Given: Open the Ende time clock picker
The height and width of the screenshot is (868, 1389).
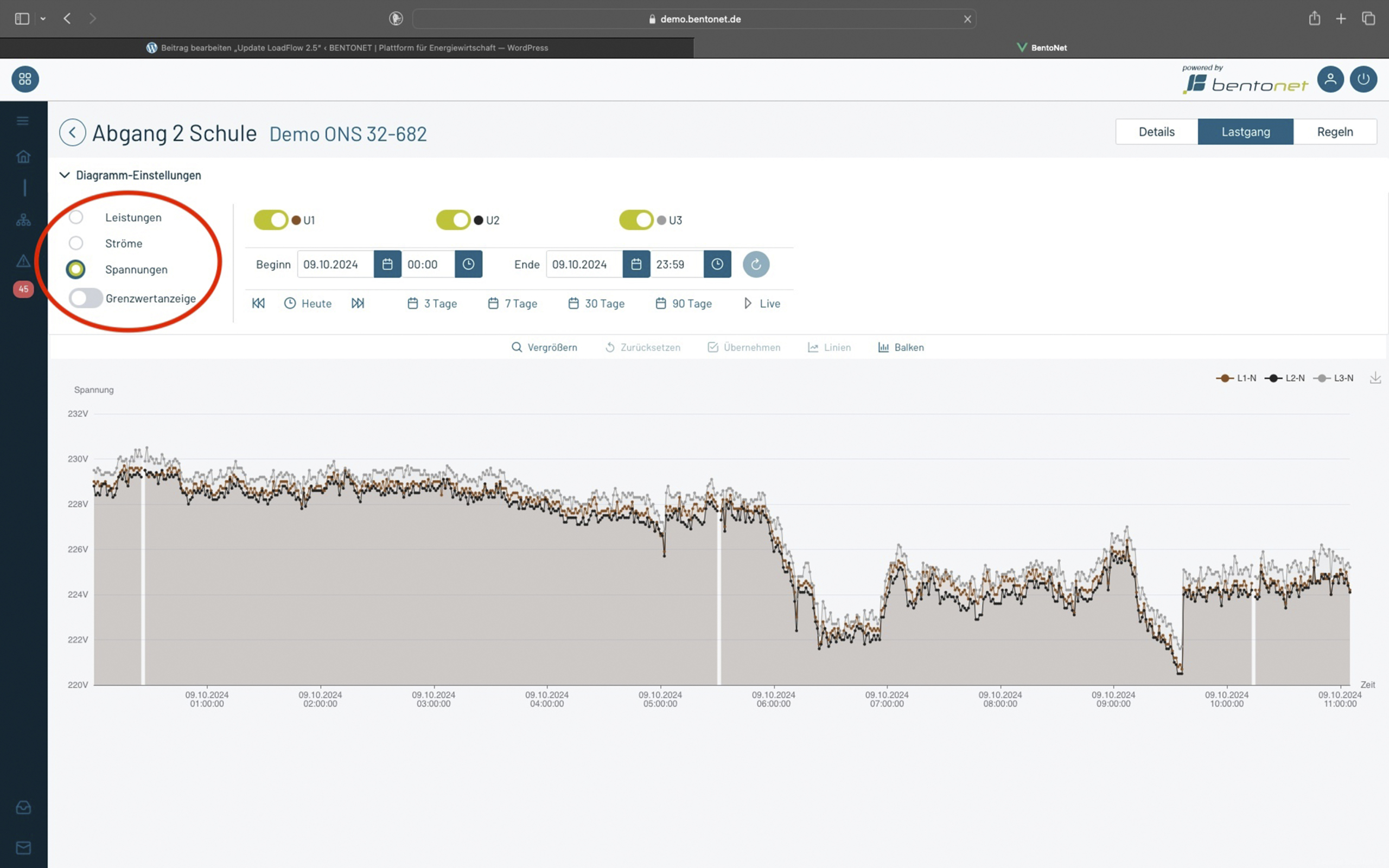Looking at the screenshot, I should tap(717, 264).
